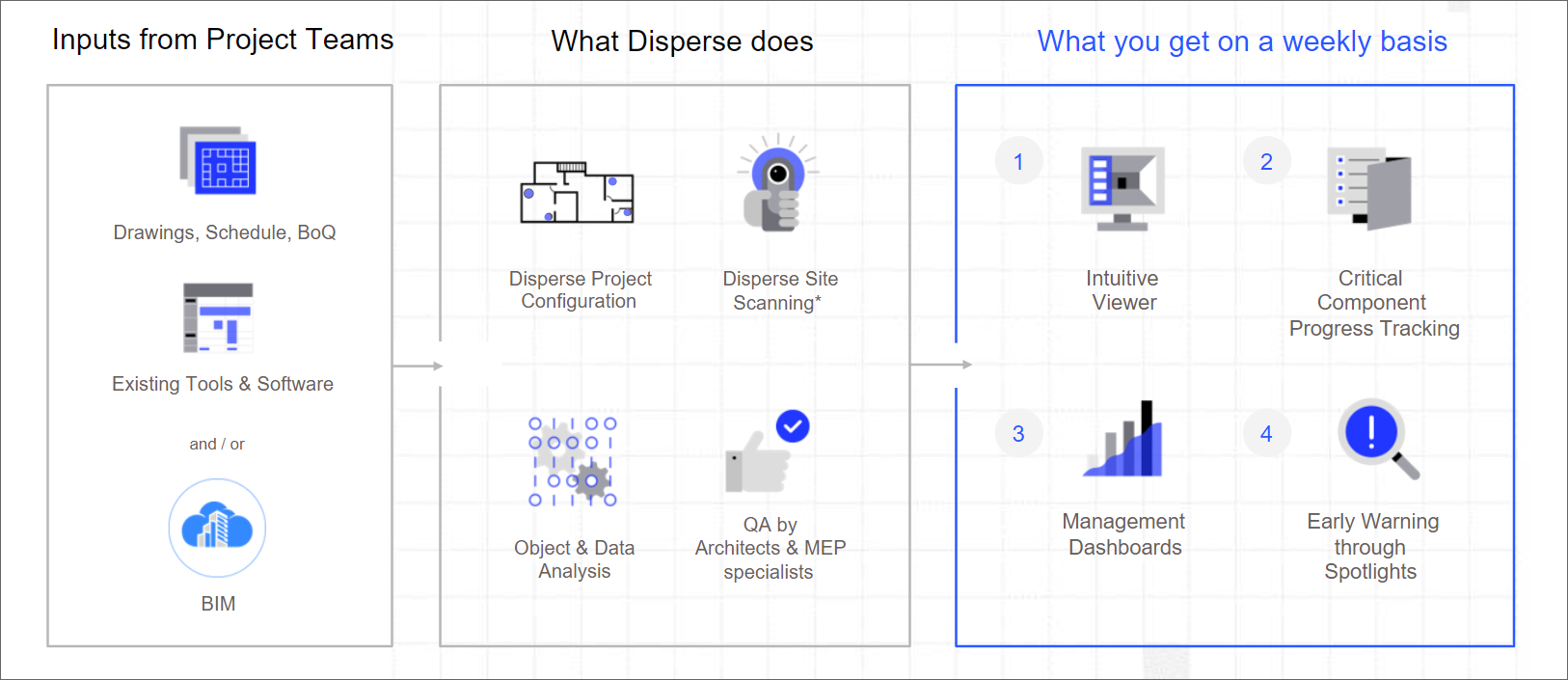
Task: Click the "BIM" label
Action: pyautogui.click(x=218, y=604)
